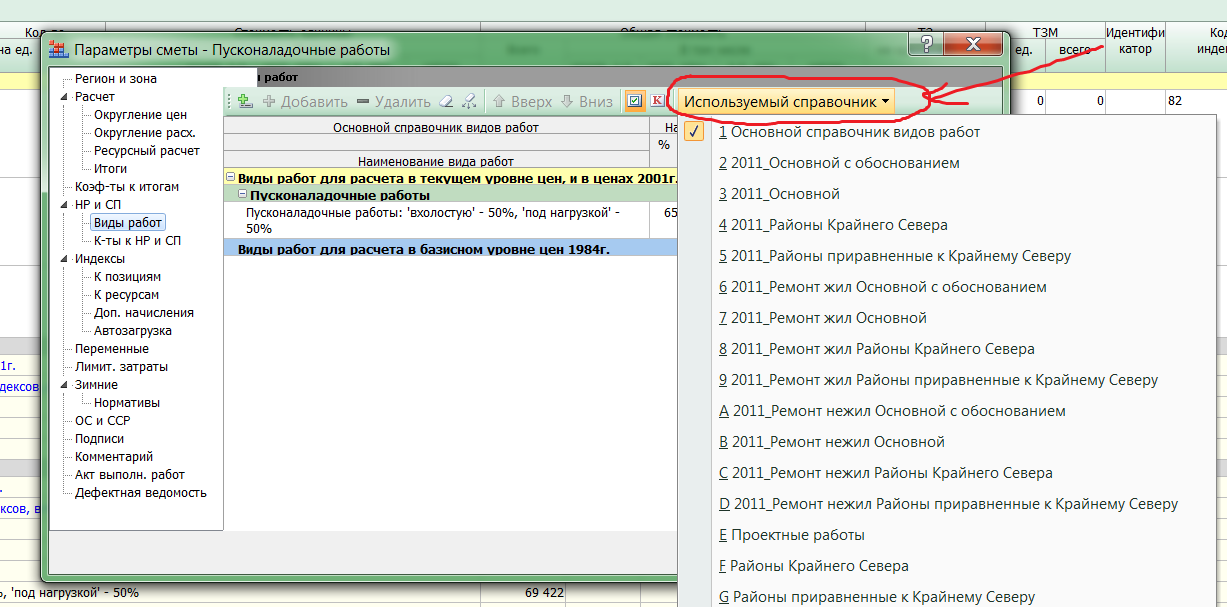
Task: Open ОС и ССР tree item
Action: pos(103,421)
